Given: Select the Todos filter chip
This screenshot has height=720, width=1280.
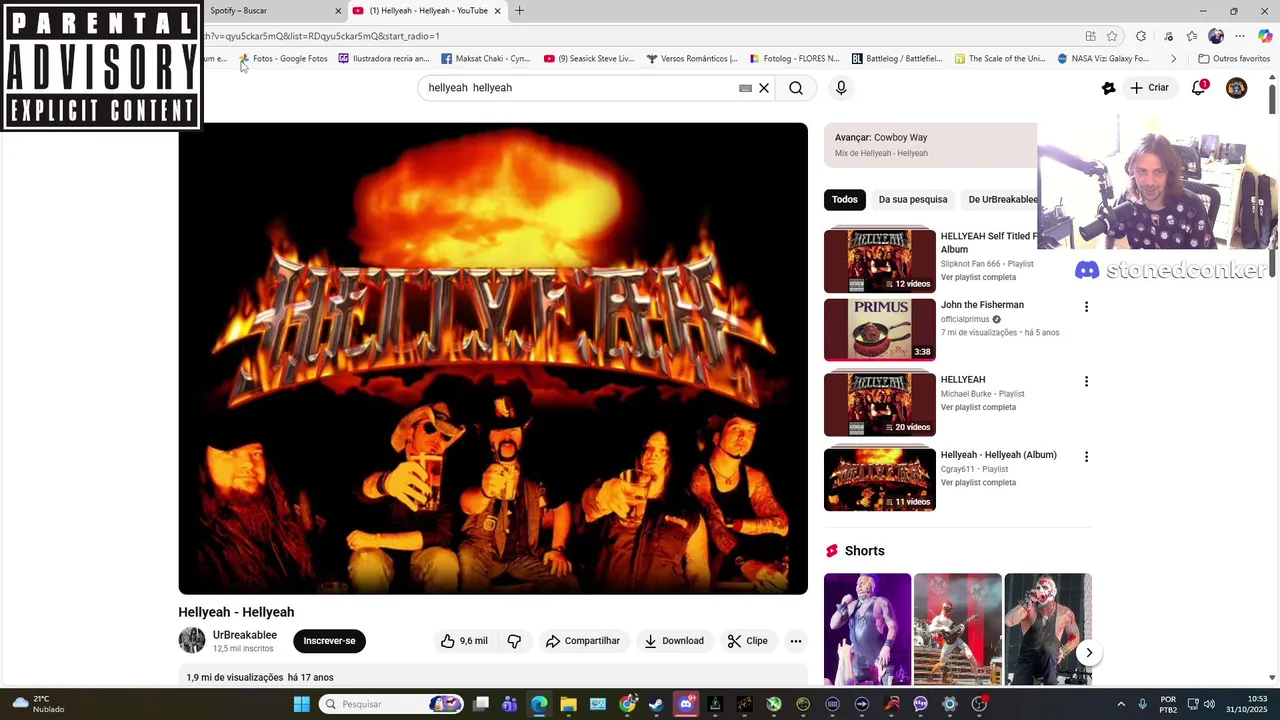Looking at the screenshot, I should tap(845, 199).
